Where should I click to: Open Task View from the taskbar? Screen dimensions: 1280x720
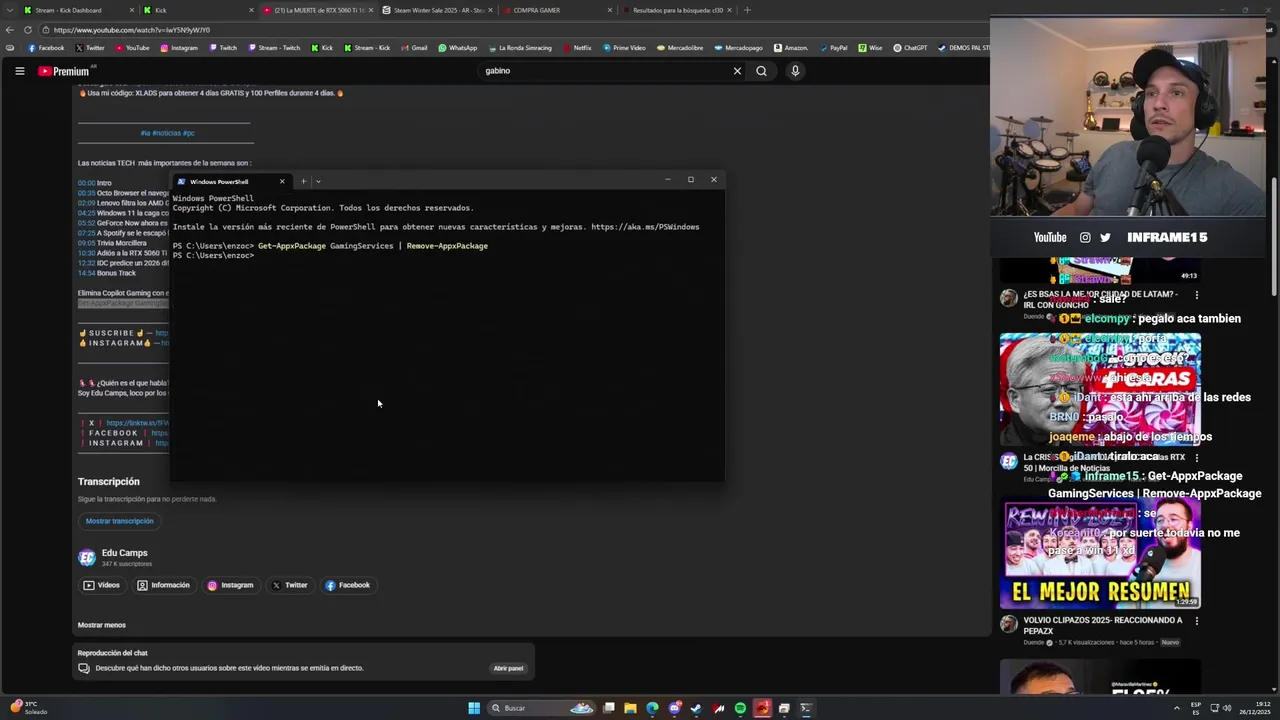click(x=608, y=708)
